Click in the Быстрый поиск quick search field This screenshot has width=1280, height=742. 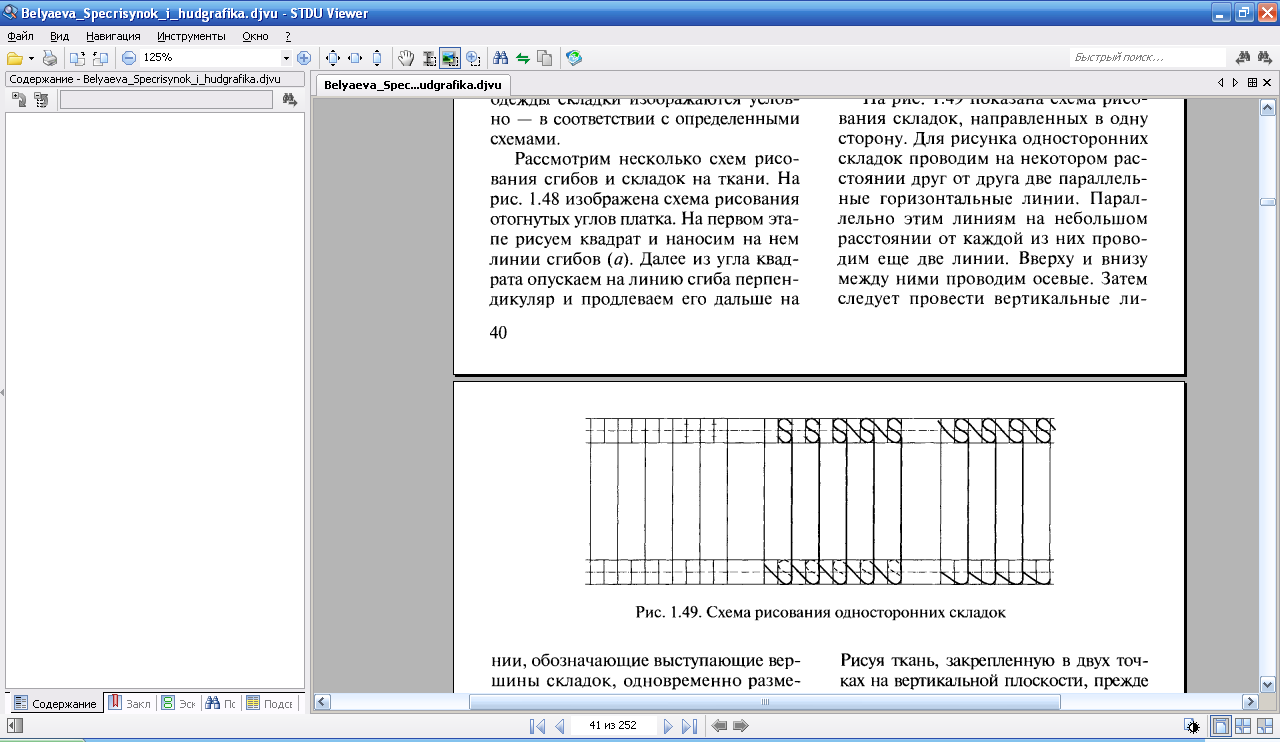[1148, 58]
